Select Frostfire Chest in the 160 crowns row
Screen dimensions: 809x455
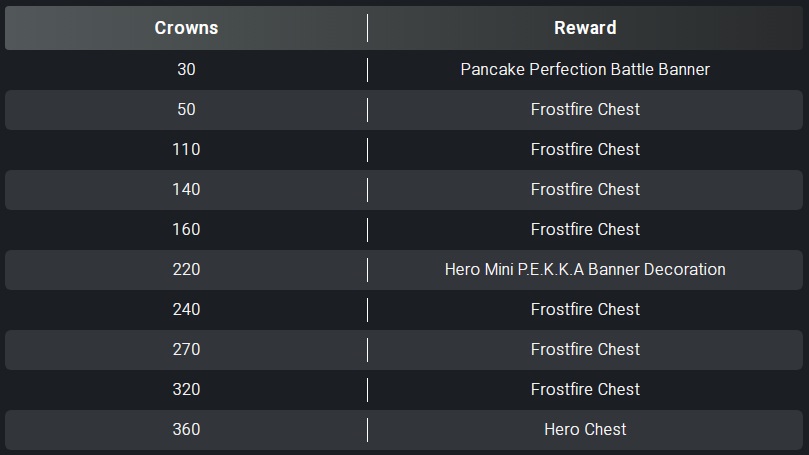[x=585, y=230]
